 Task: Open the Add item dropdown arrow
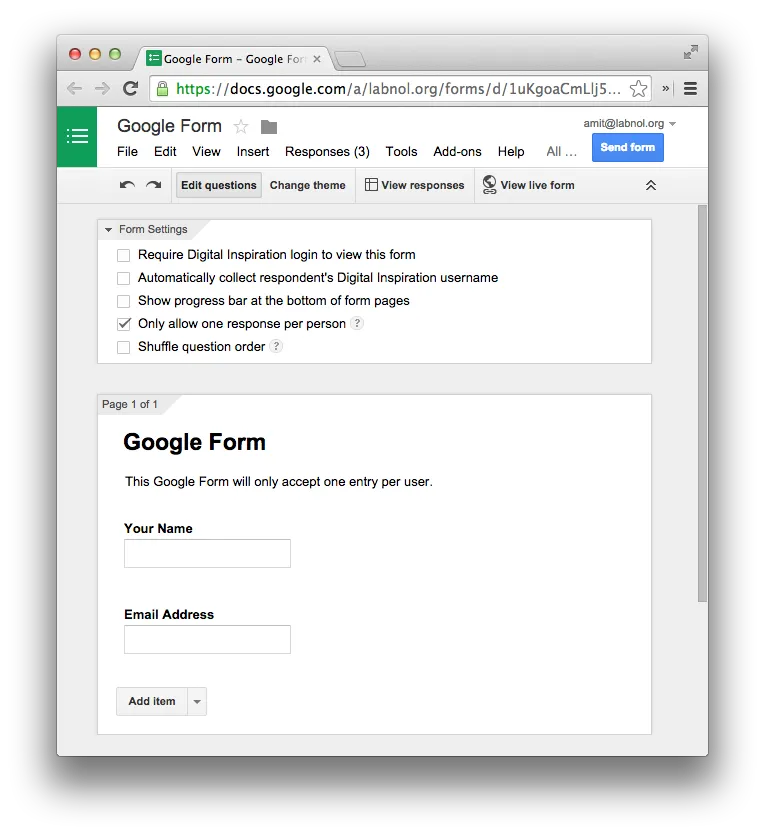(197, 701)
